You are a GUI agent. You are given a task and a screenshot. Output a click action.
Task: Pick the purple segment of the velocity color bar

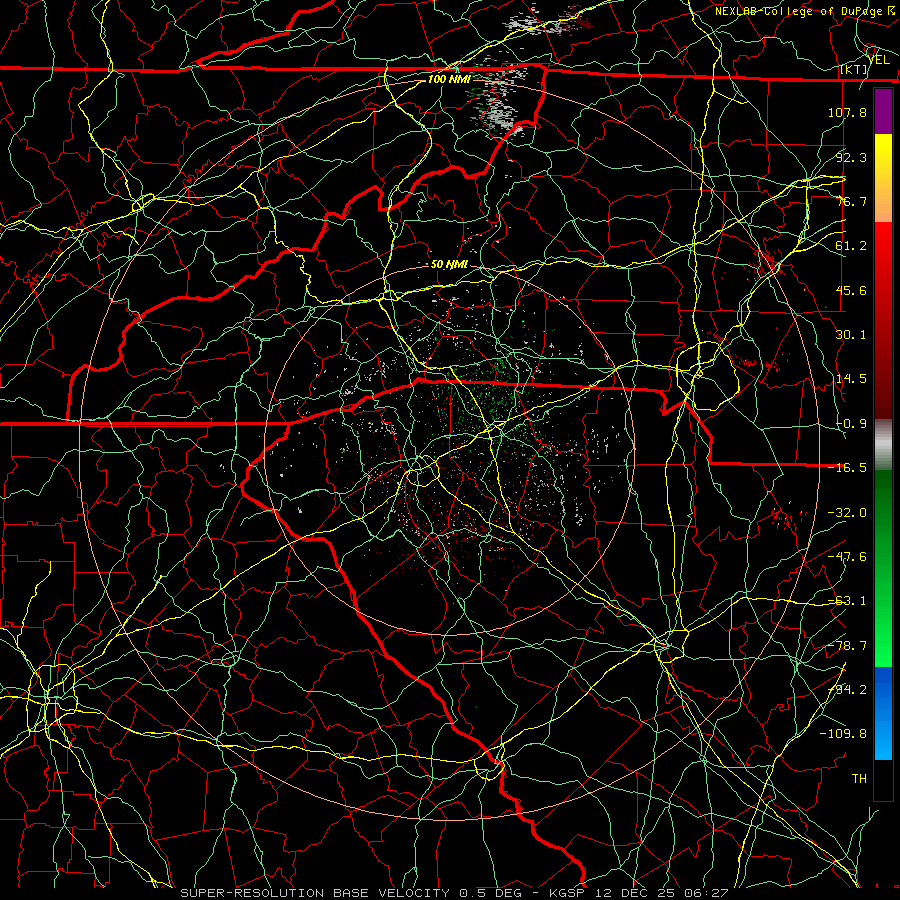point(883,111)
